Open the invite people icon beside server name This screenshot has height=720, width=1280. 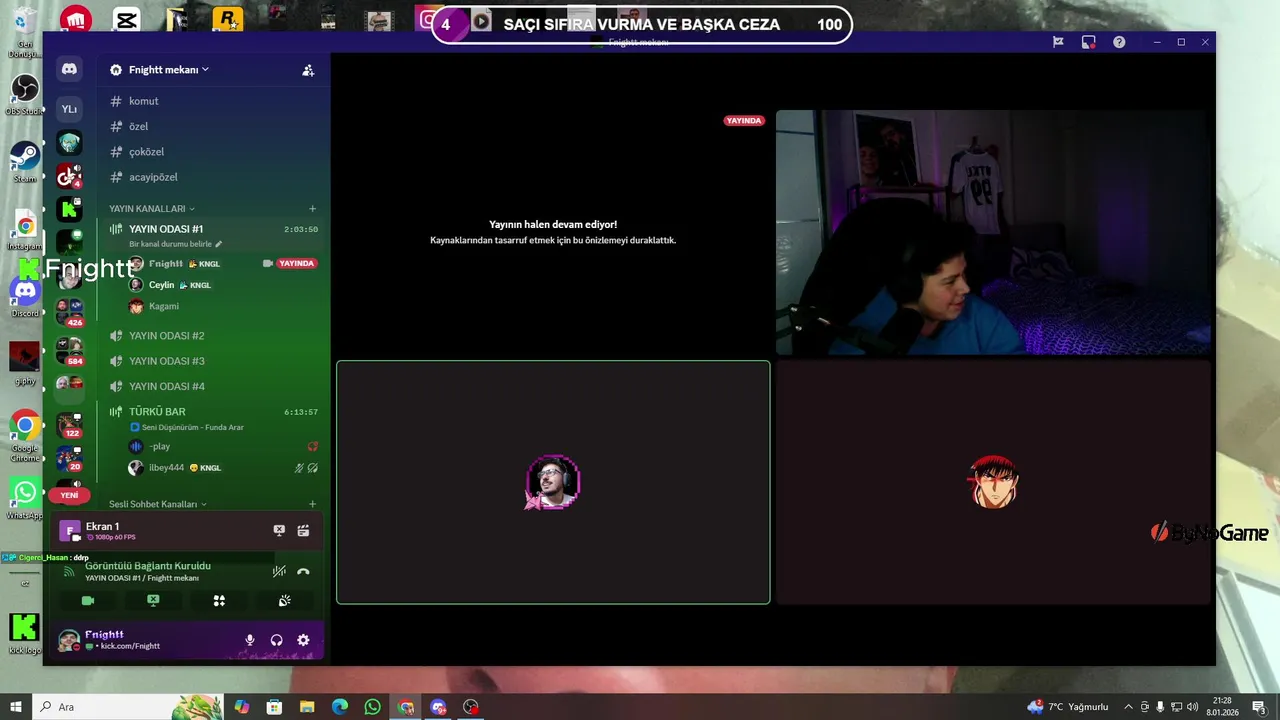tap(308, 70)
